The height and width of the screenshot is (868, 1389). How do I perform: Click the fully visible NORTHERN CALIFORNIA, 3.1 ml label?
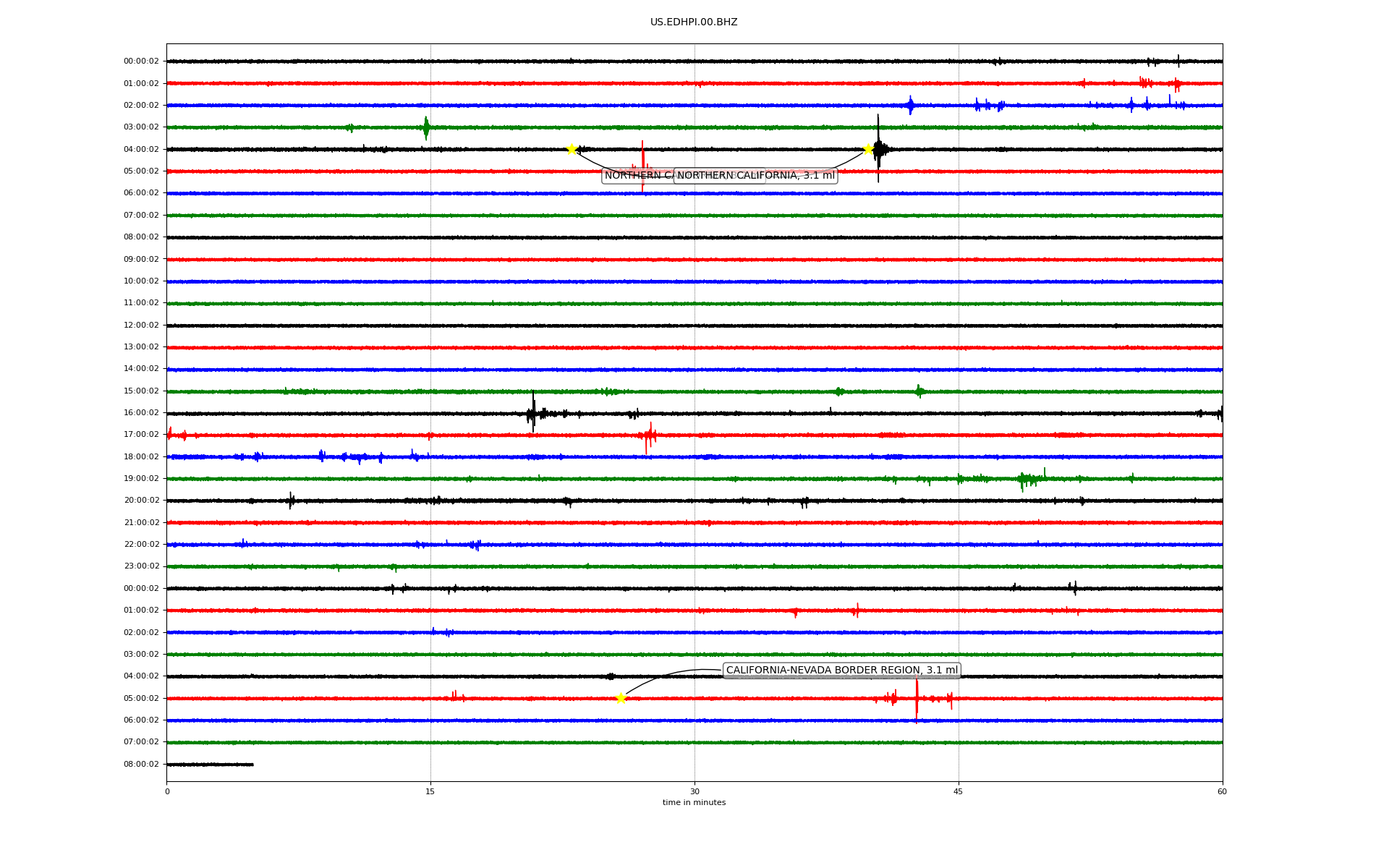(x=755, y=176)
